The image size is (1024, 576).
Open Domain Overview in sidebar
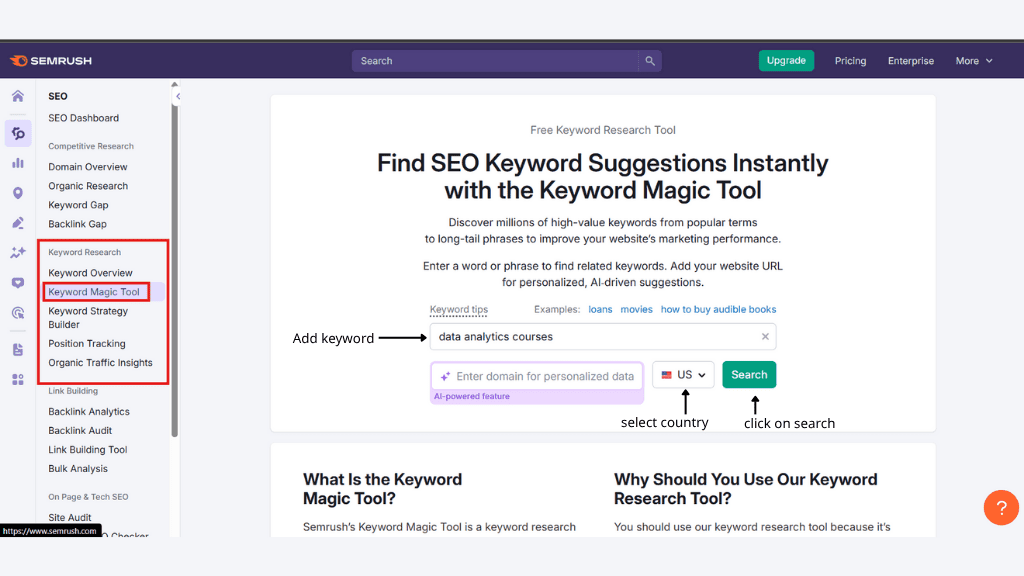(x=88, y=167)
